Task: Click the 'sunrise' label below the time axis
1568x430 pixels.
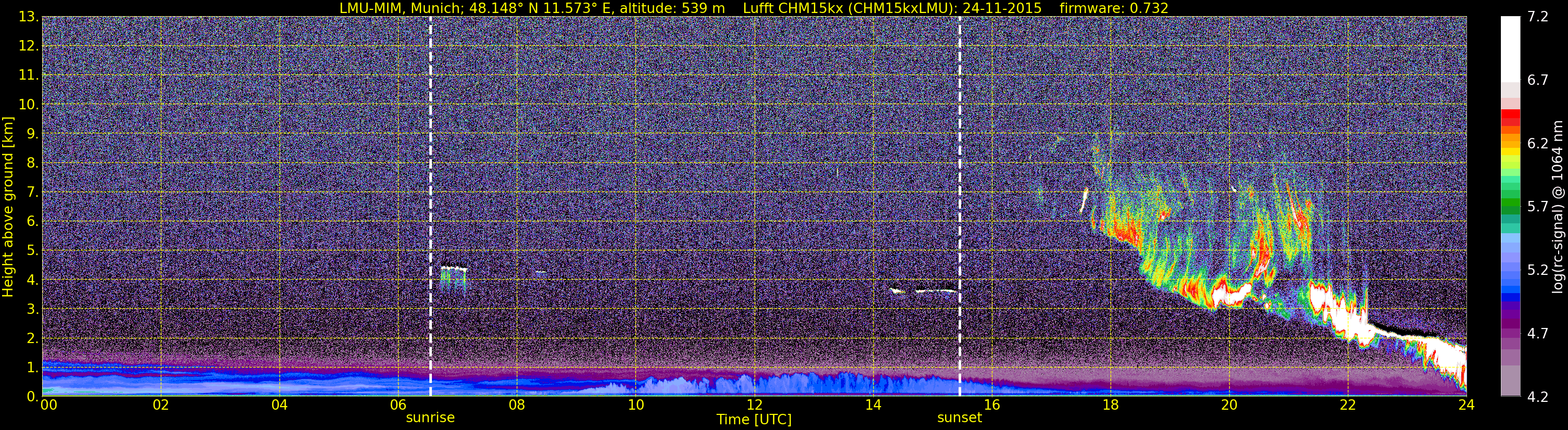Action: pyautogui.click(x=430, y=418)
